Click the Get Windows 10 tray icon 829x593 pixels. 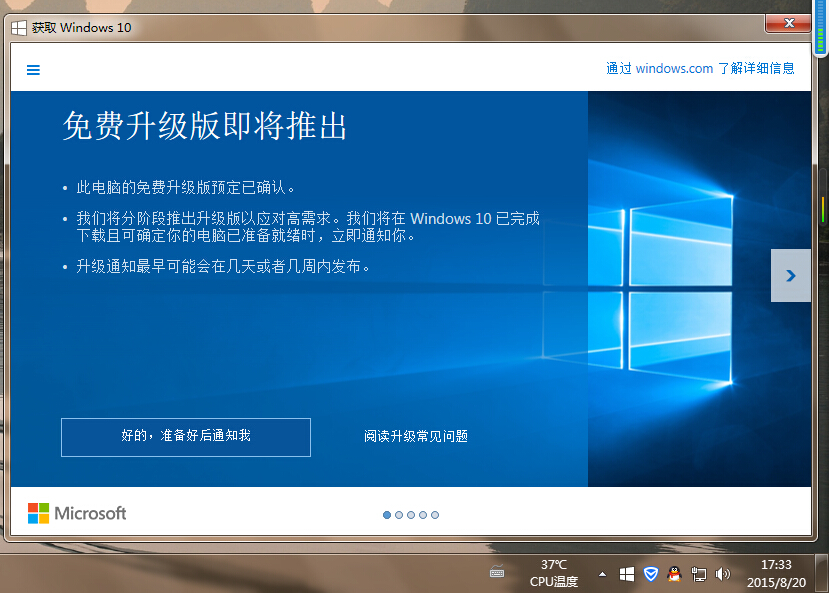click(627, 574)
